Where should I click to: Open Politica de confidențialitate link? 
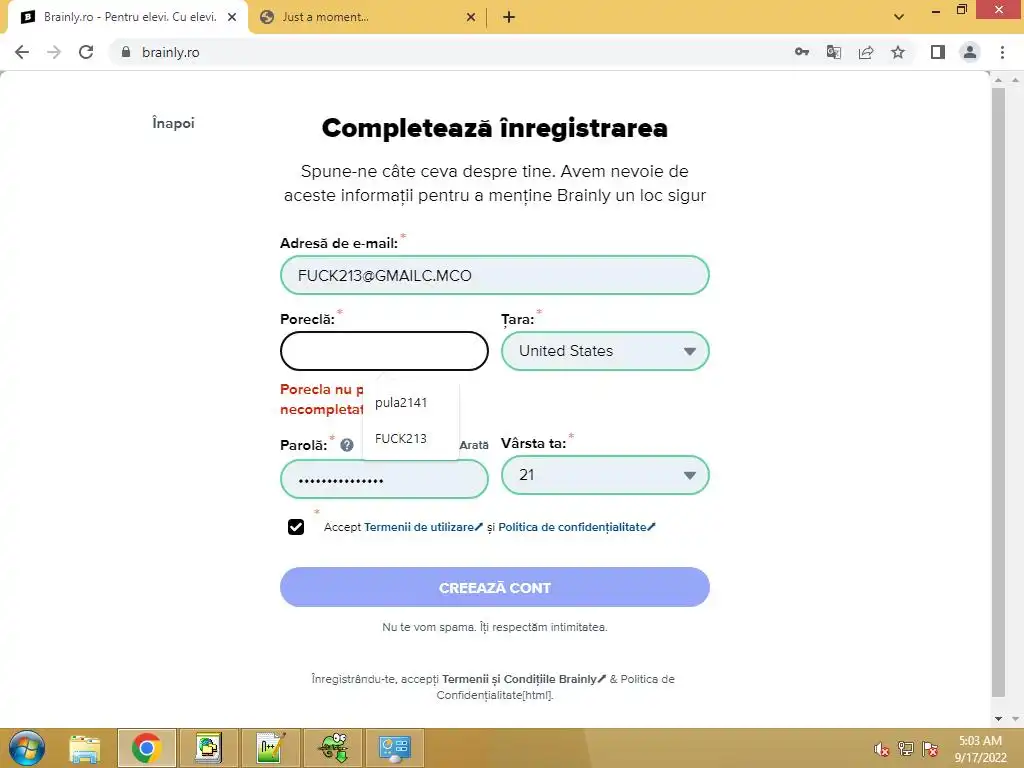(577, 527)
